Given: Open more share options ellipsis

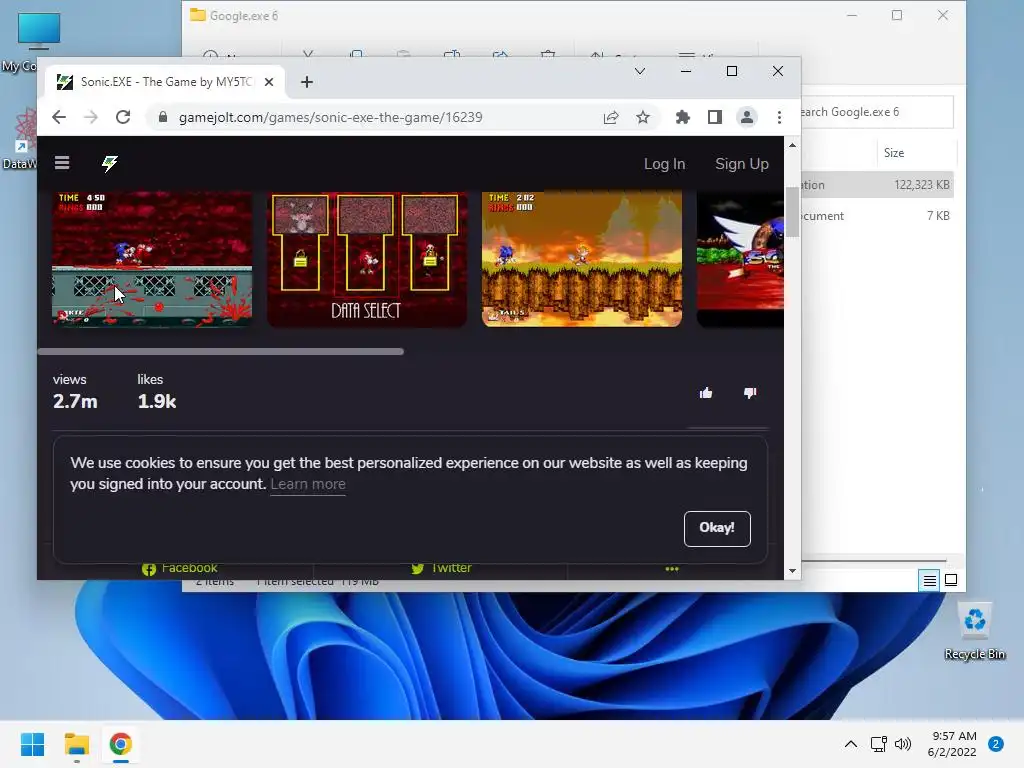Looking at the screenshot, I should click(672, 569).
